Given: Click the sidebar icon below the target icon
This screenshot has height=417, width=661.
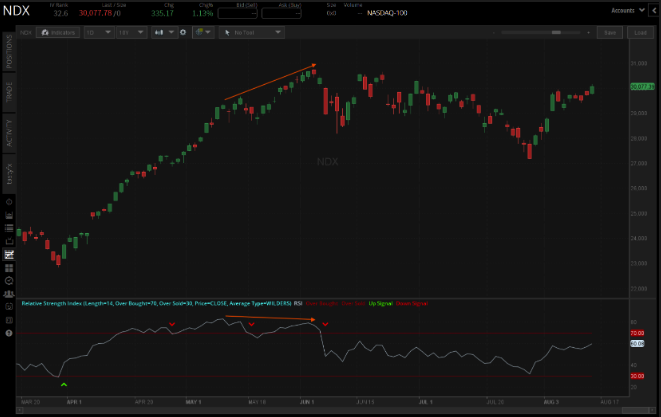Looking at the screenshot, I should [9, 215].
